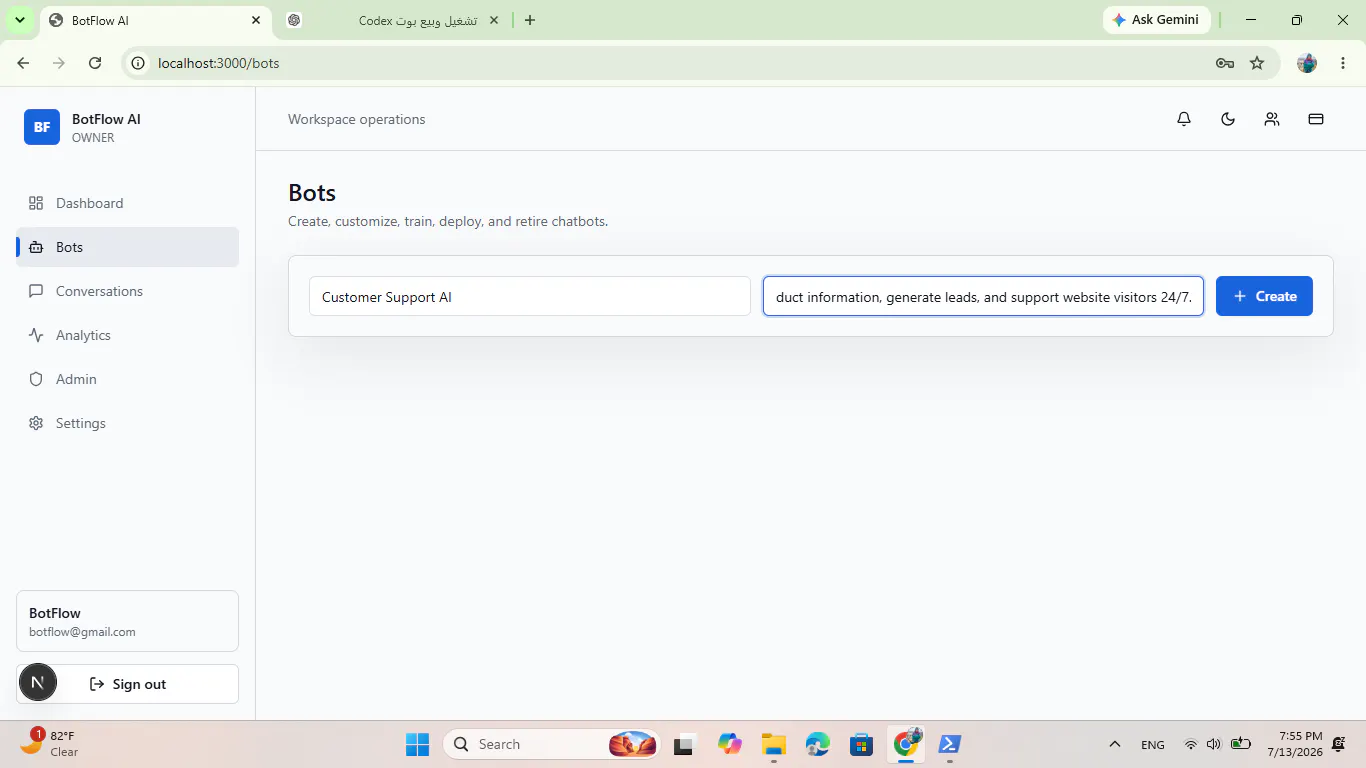Open Admin in the sidebar
Viewport: 1366px width, 768px height.
pyautogui.click(x=127, y=379)
